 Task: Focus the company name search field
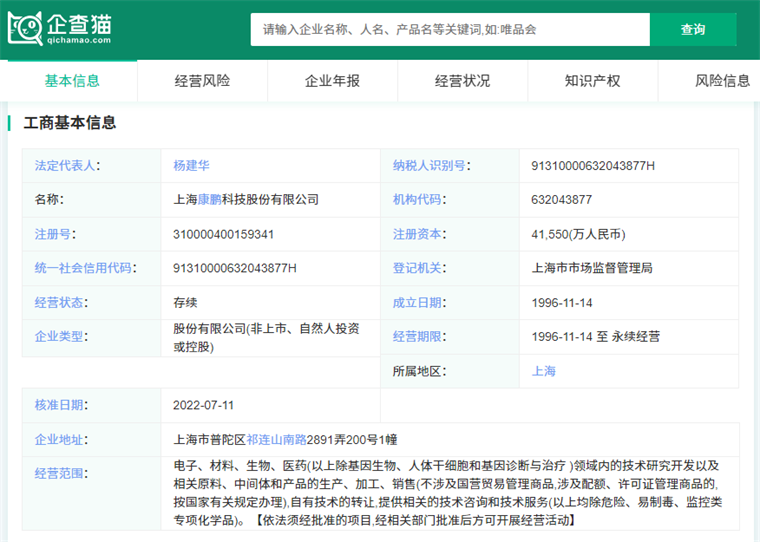pyautogui.click(x=450, y=30)
